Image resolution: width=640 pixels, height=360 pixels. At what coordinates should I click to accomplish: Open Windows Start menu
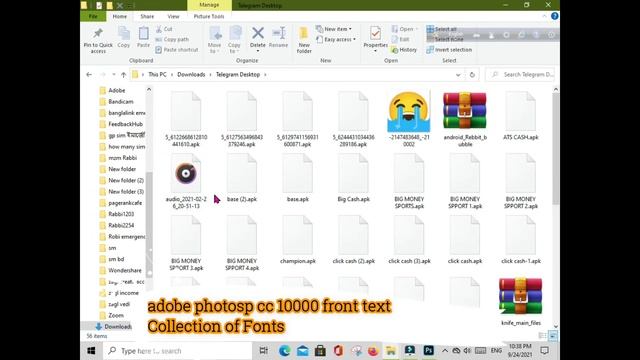[x=91, y=351]
